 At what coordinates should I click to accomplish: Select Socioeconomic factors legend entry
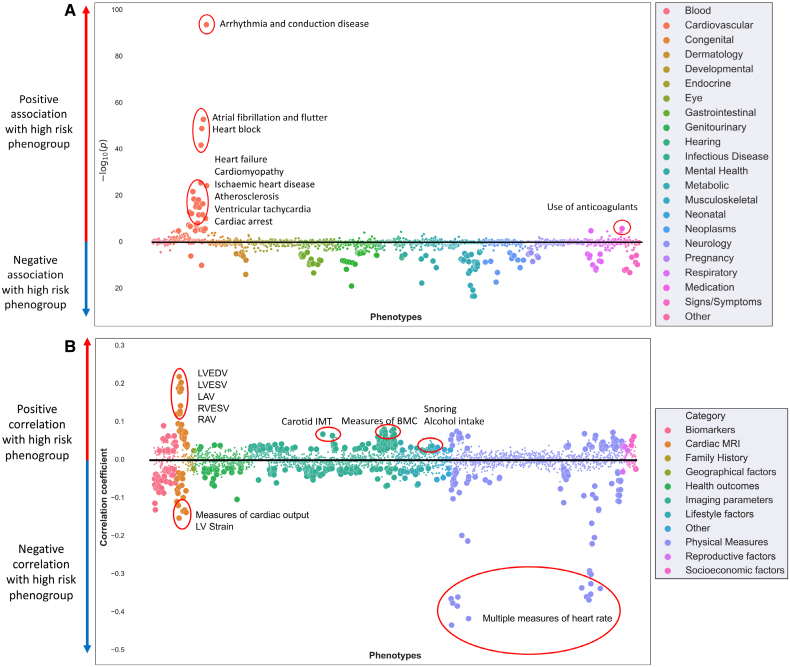point(735,571)
